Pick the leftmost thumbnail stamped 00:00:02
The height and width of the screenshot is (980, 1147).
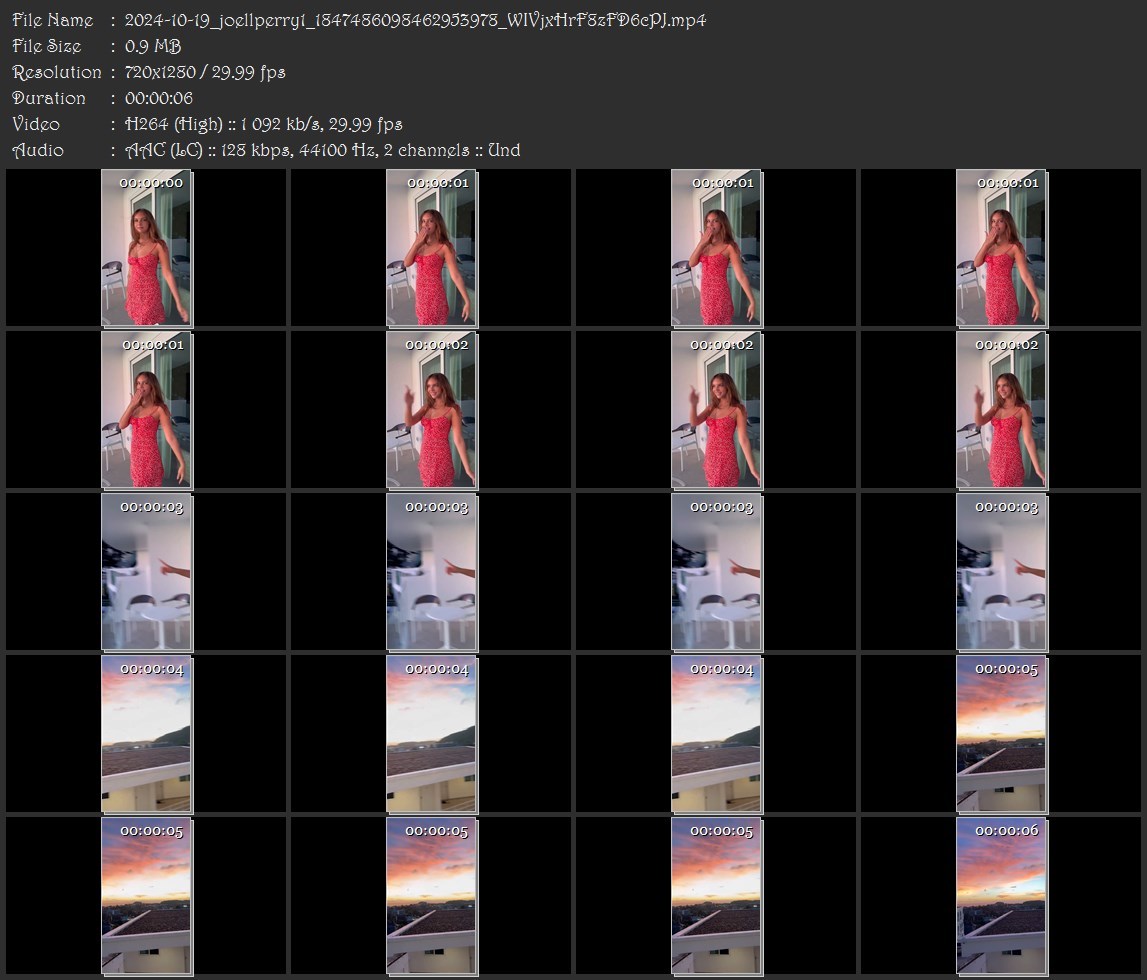point(432,410)
